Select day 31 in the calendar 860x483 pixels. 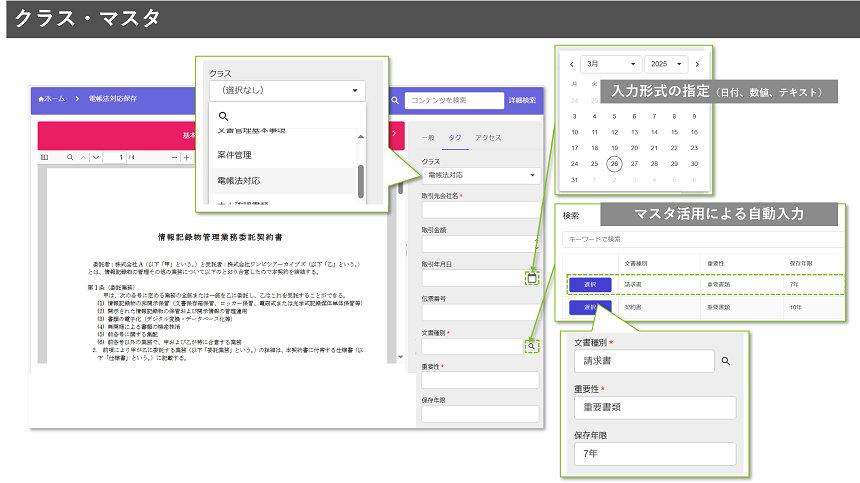(x=574, y=180)
